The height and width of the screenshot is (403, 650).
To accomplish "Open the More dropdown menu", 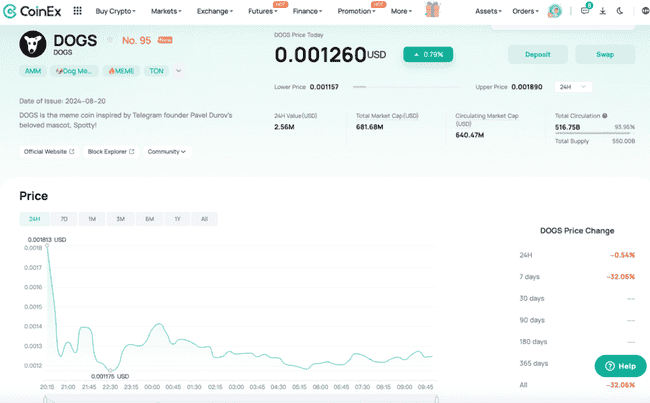I will [x=401, y=11].
